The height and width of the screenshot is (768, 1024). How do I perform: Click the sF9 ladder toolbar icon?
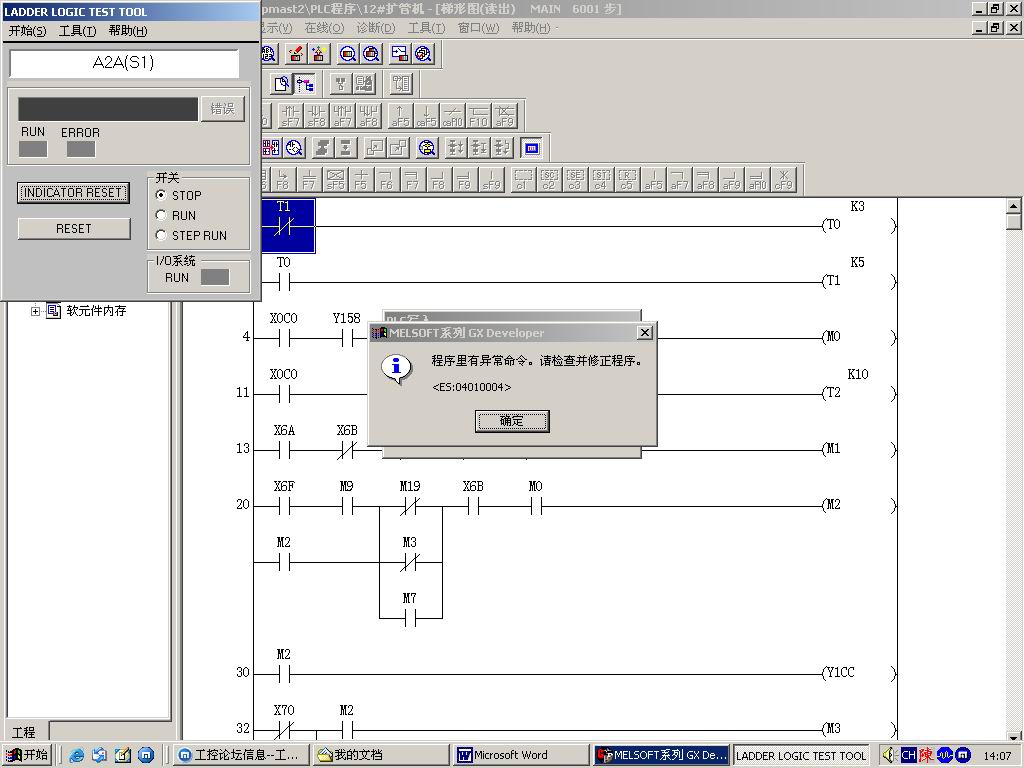[x=491, y=179]
